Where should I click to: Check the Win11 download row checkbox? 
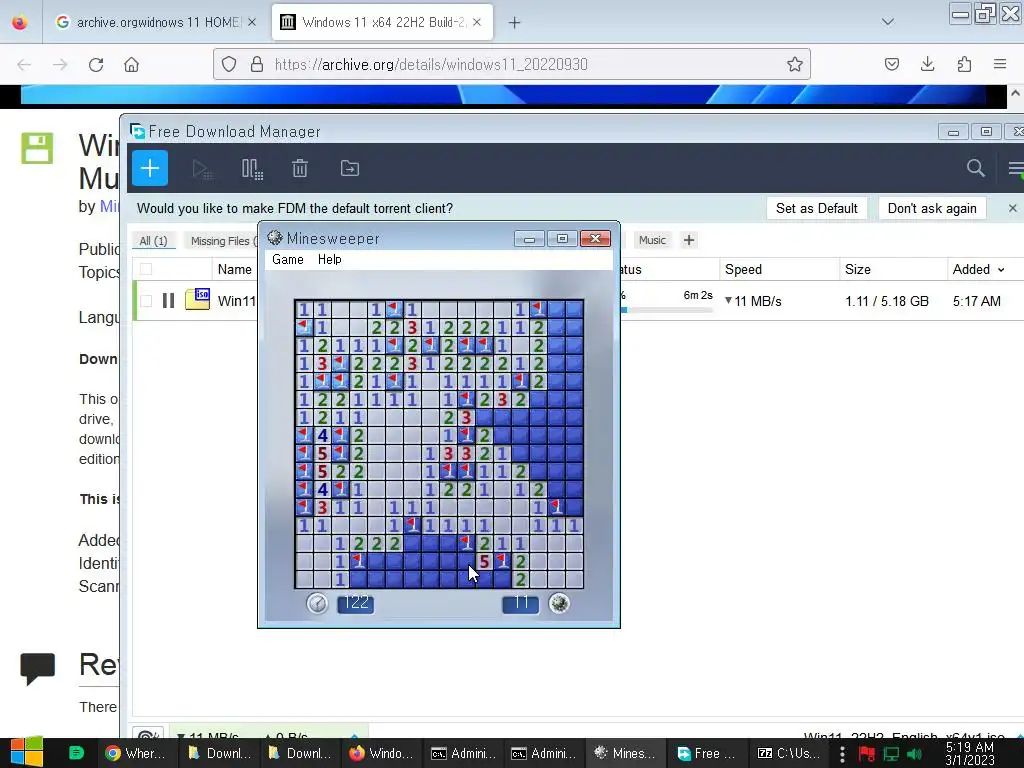(x=146, y=300)
